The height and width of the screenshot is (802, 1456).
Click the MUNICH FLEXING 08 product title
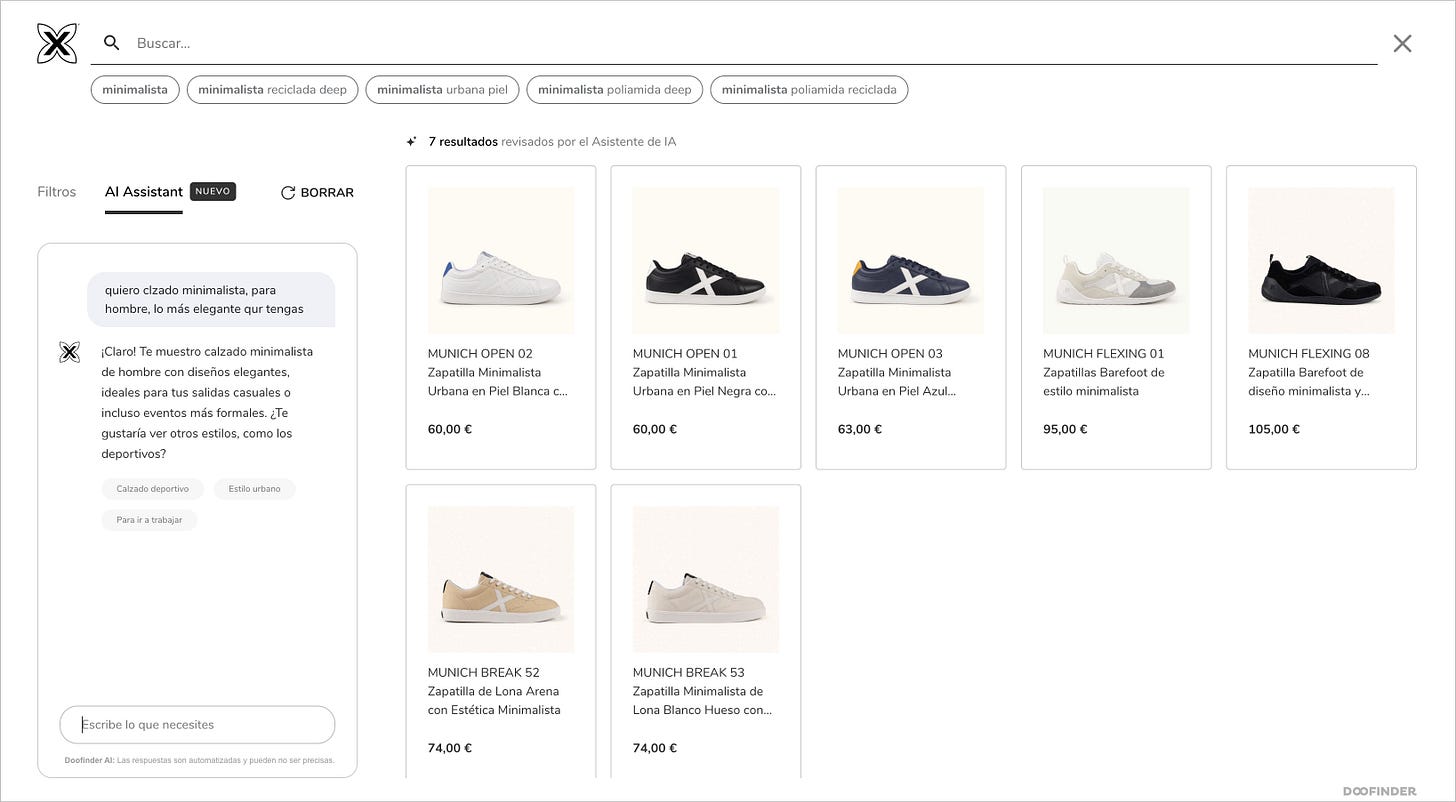coord(1309,372)
